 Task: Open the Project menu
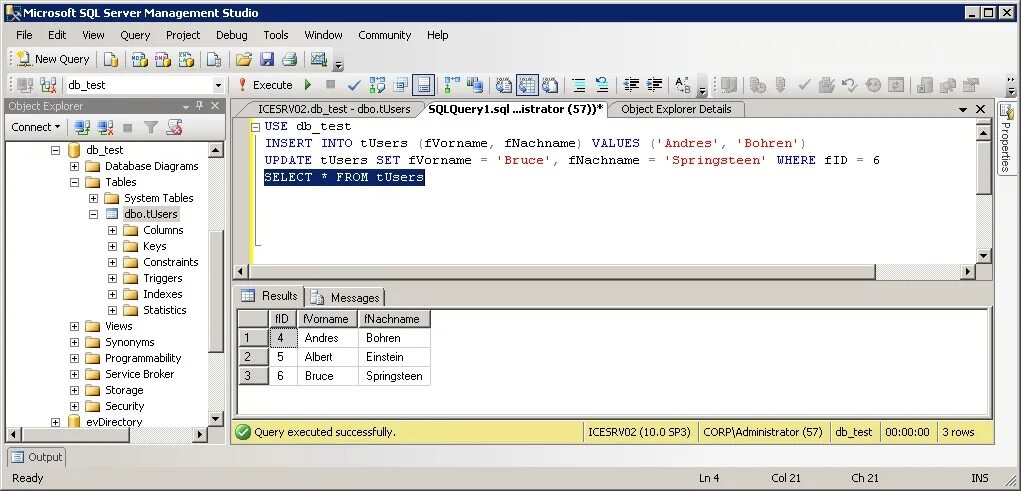click(183, 35)
